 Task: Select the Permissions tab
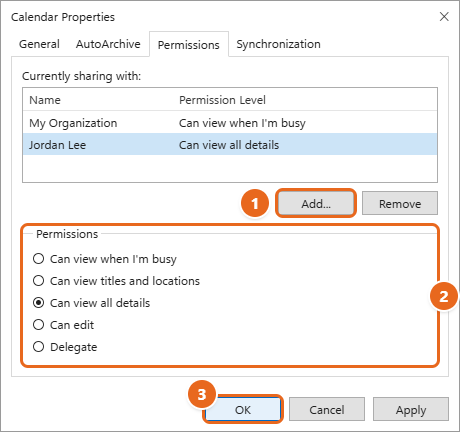point(189,45)
